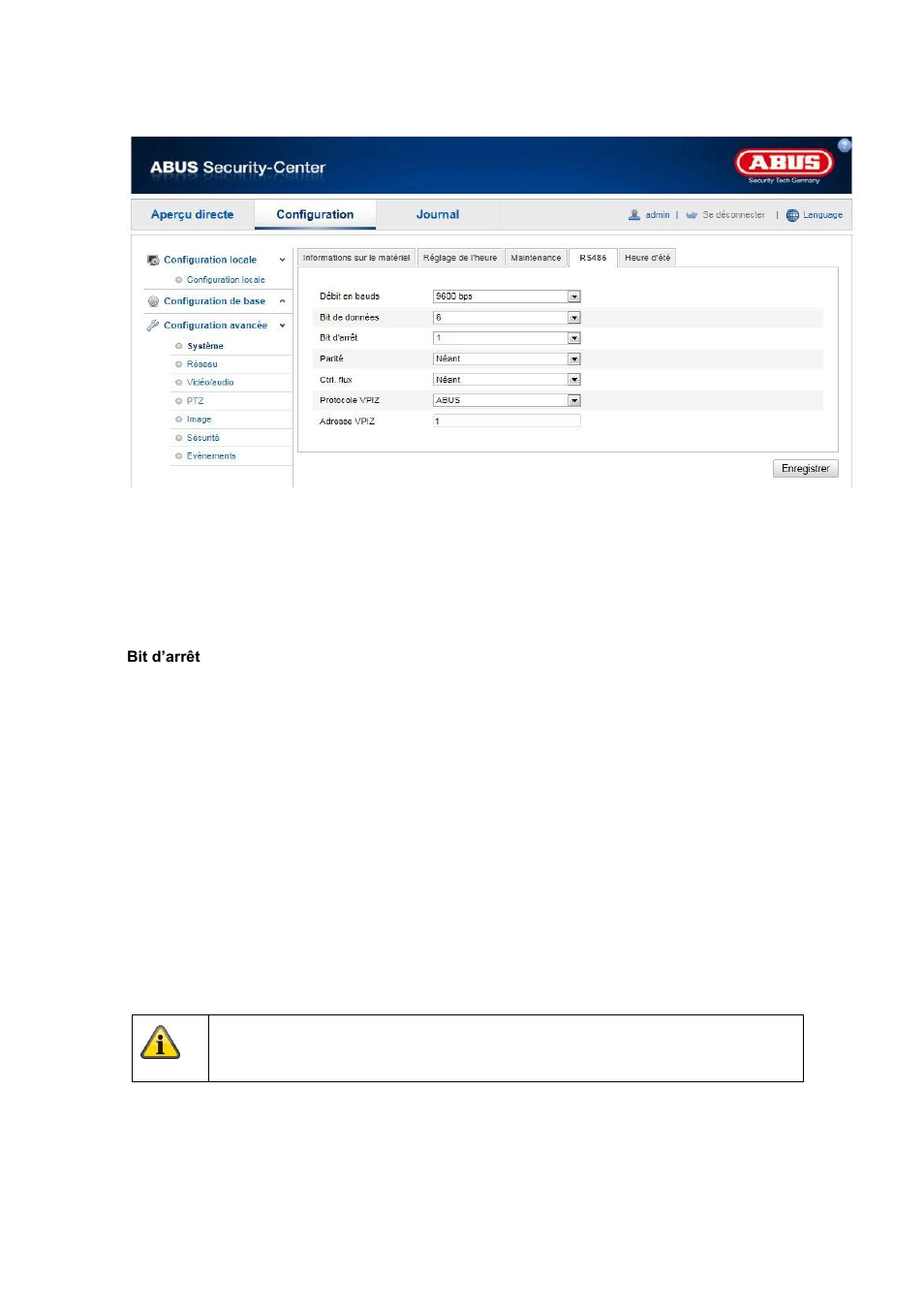Open Vidéo/audio settings in the sidebar

point(210,383)
